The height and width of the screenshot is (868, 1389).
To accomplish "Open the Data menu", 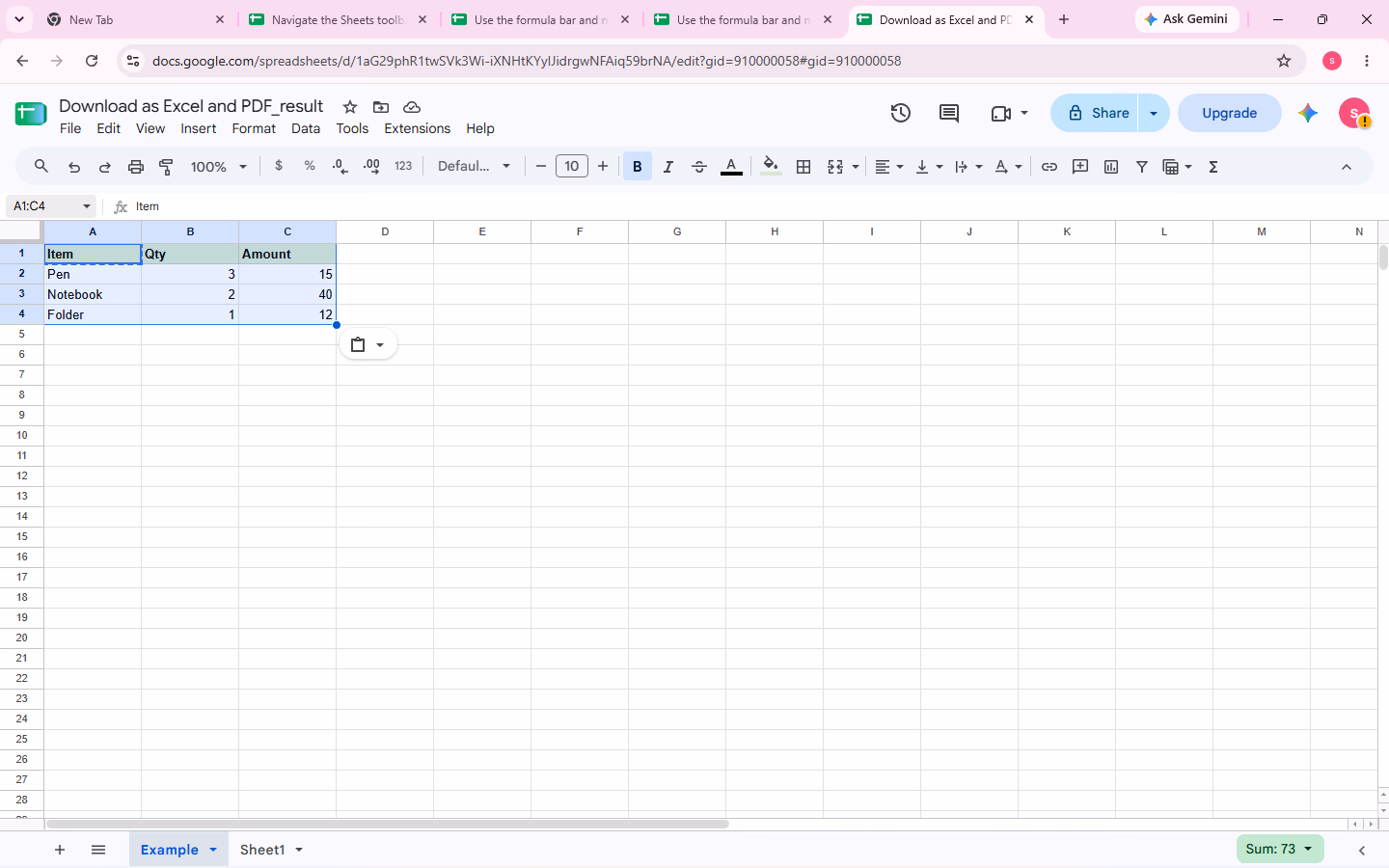I will click(x=306, y=128).
